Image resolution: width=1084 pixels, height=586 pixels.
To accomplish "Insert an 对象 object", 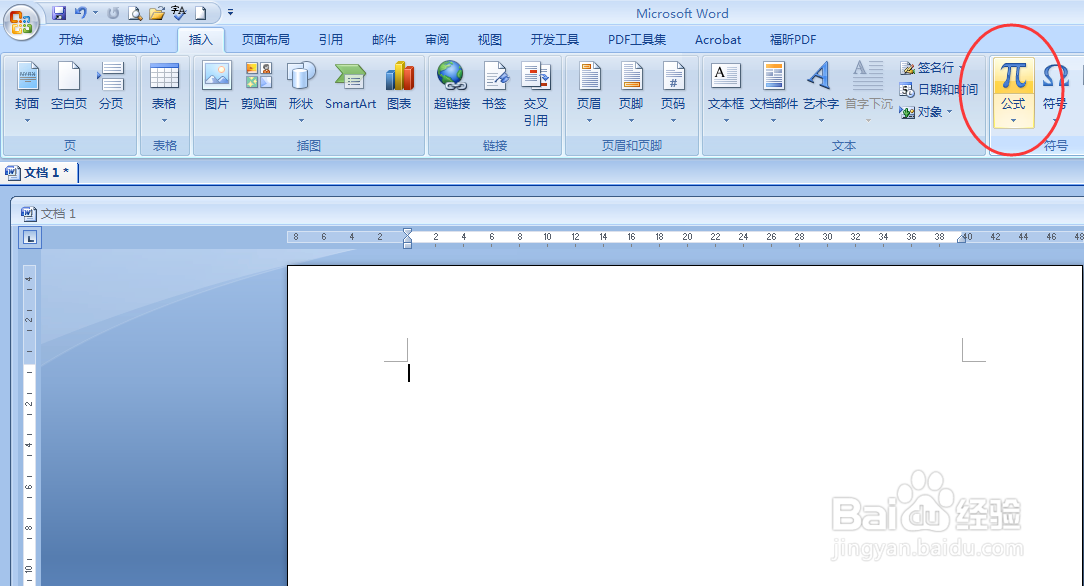I will coord(922,112).
